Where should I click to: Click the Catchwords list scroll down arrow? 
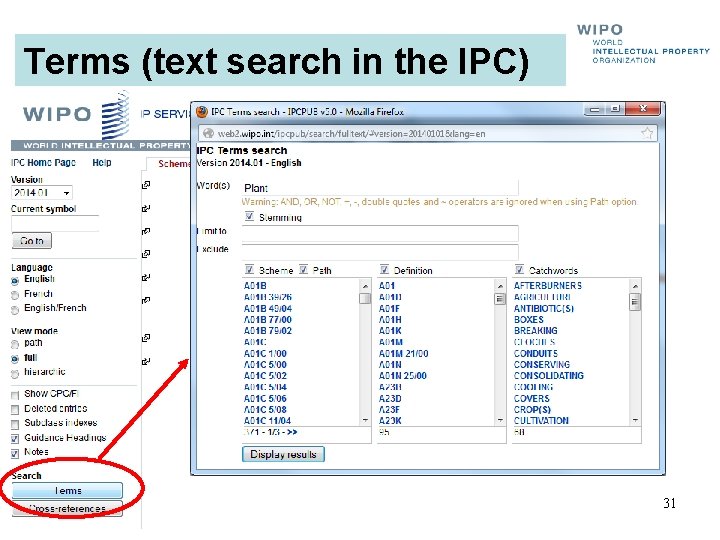coord(635,420)
